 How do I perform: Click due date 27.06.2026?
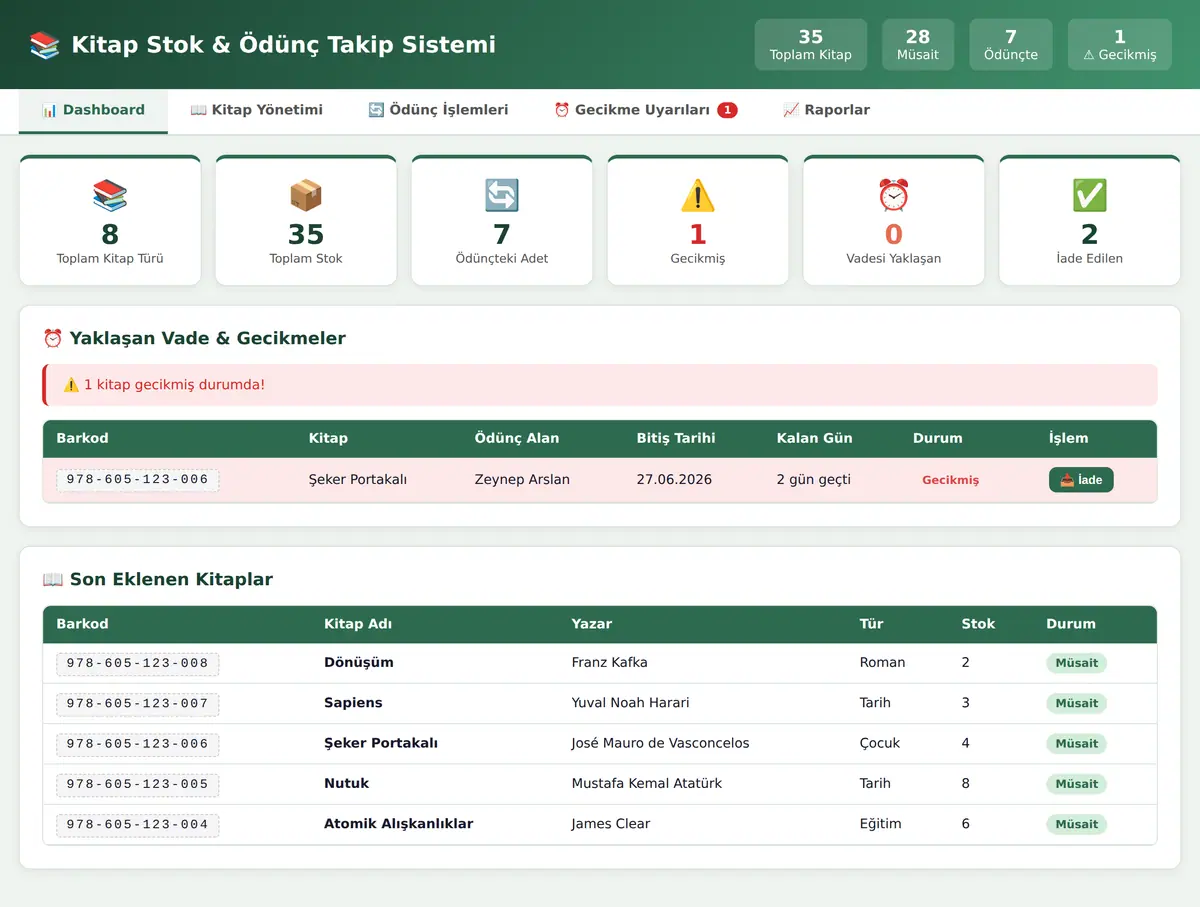pos(674,480)
